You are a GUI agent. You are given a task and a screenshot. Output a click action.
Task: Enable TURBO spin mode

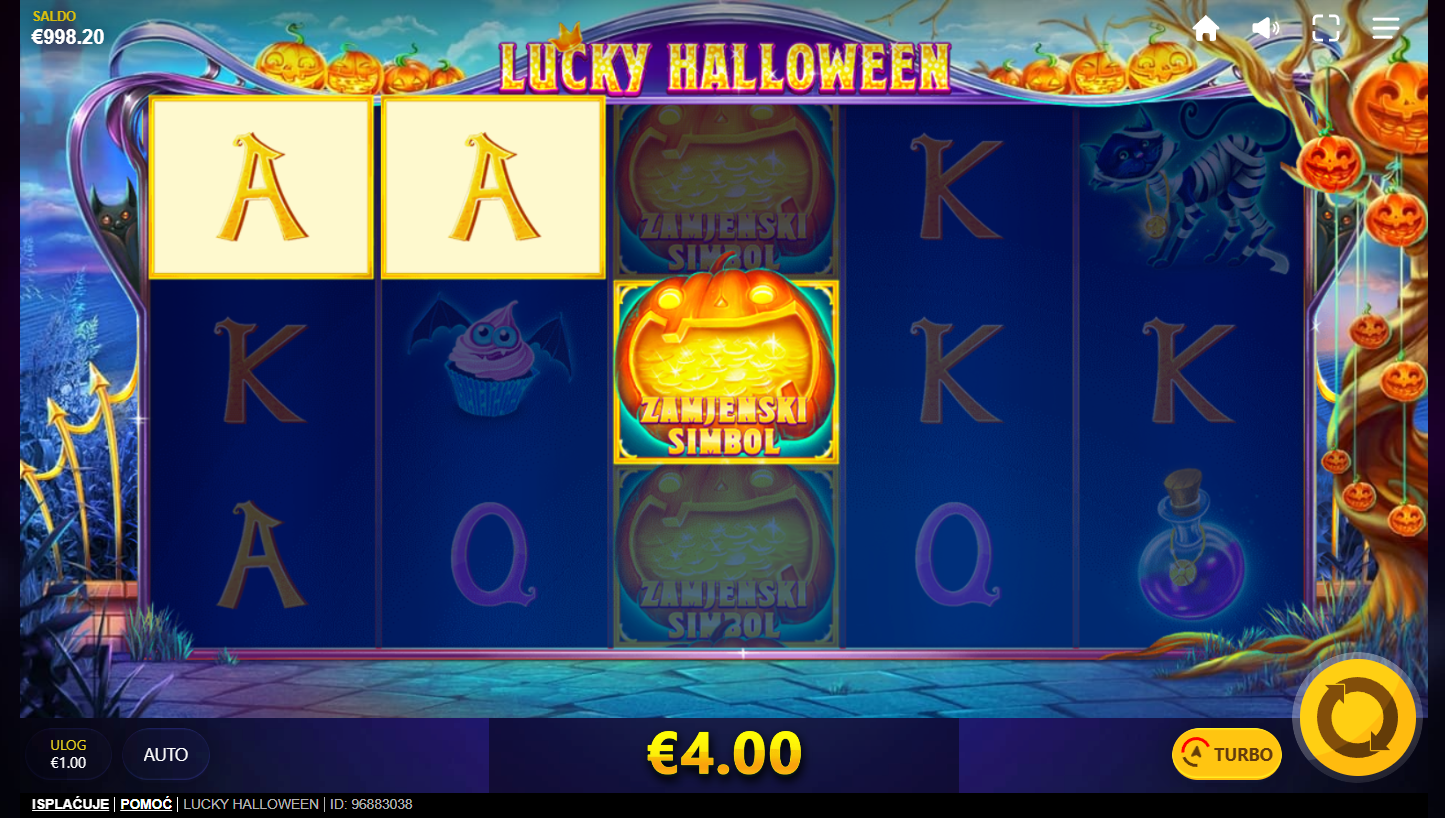pos(1227,754)
